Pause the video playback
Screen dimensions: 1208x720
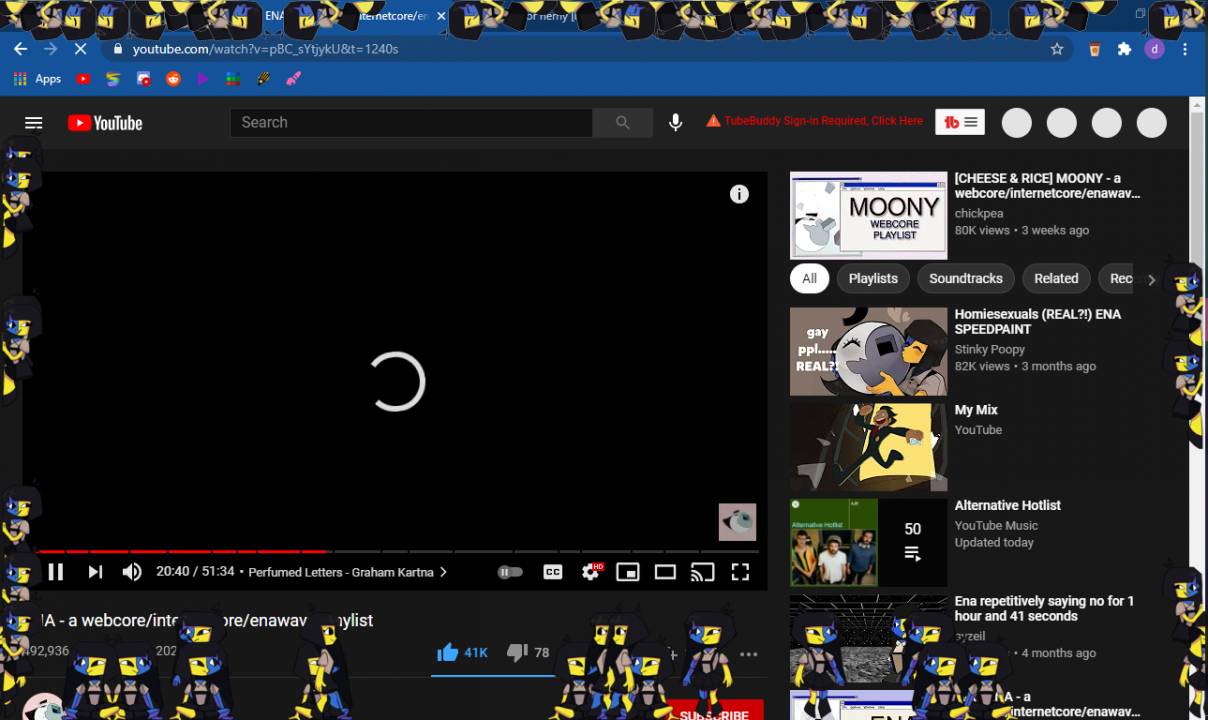click(56, 572)
